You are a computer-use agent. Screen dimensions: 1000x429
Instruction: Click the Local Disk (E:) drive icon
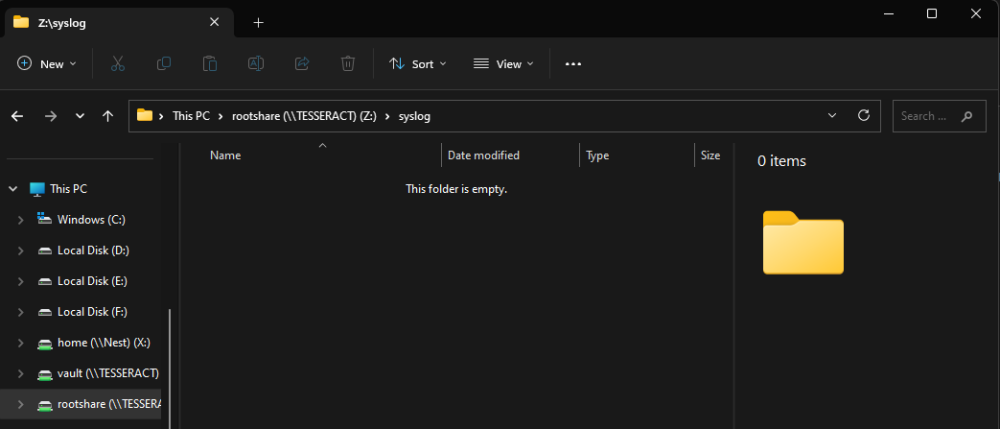(44, 281)
